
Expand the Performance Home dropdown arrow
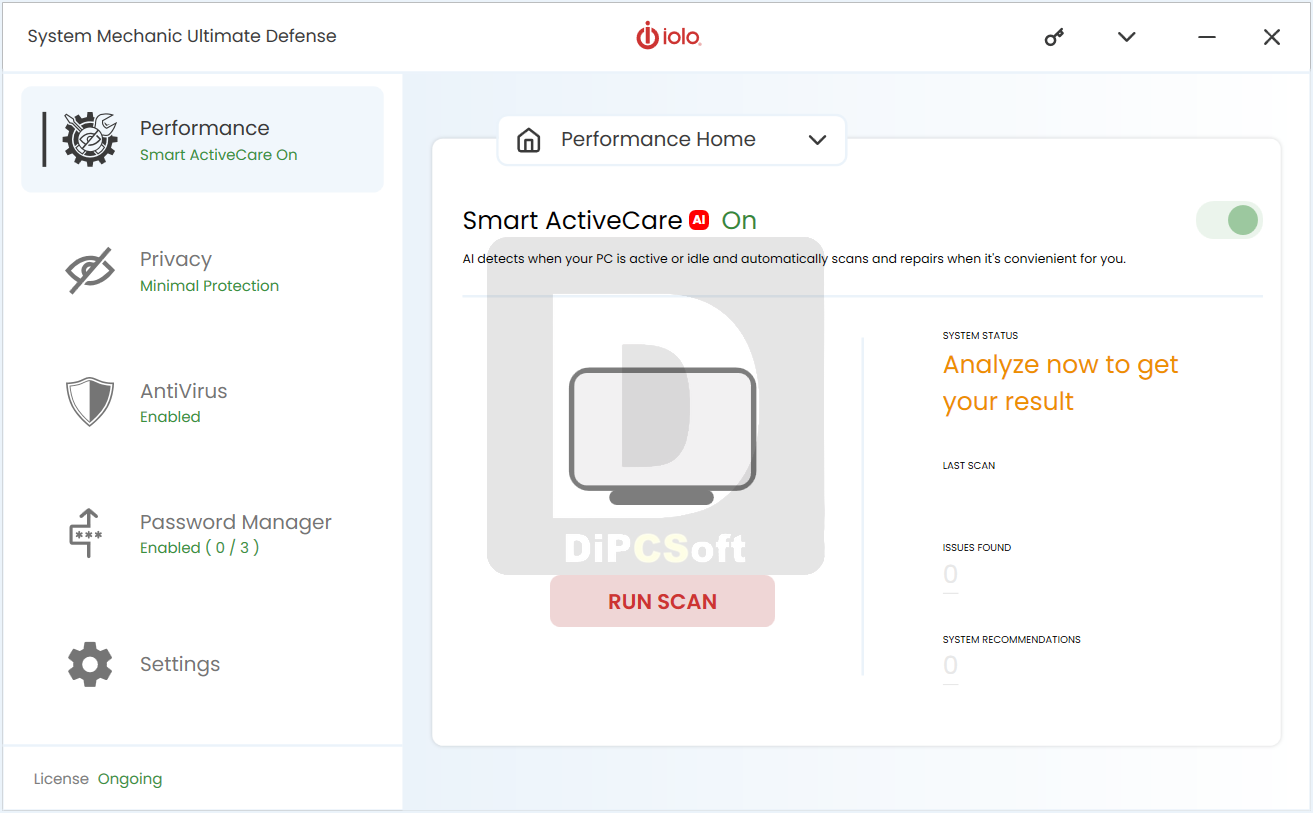pos(817,140)
